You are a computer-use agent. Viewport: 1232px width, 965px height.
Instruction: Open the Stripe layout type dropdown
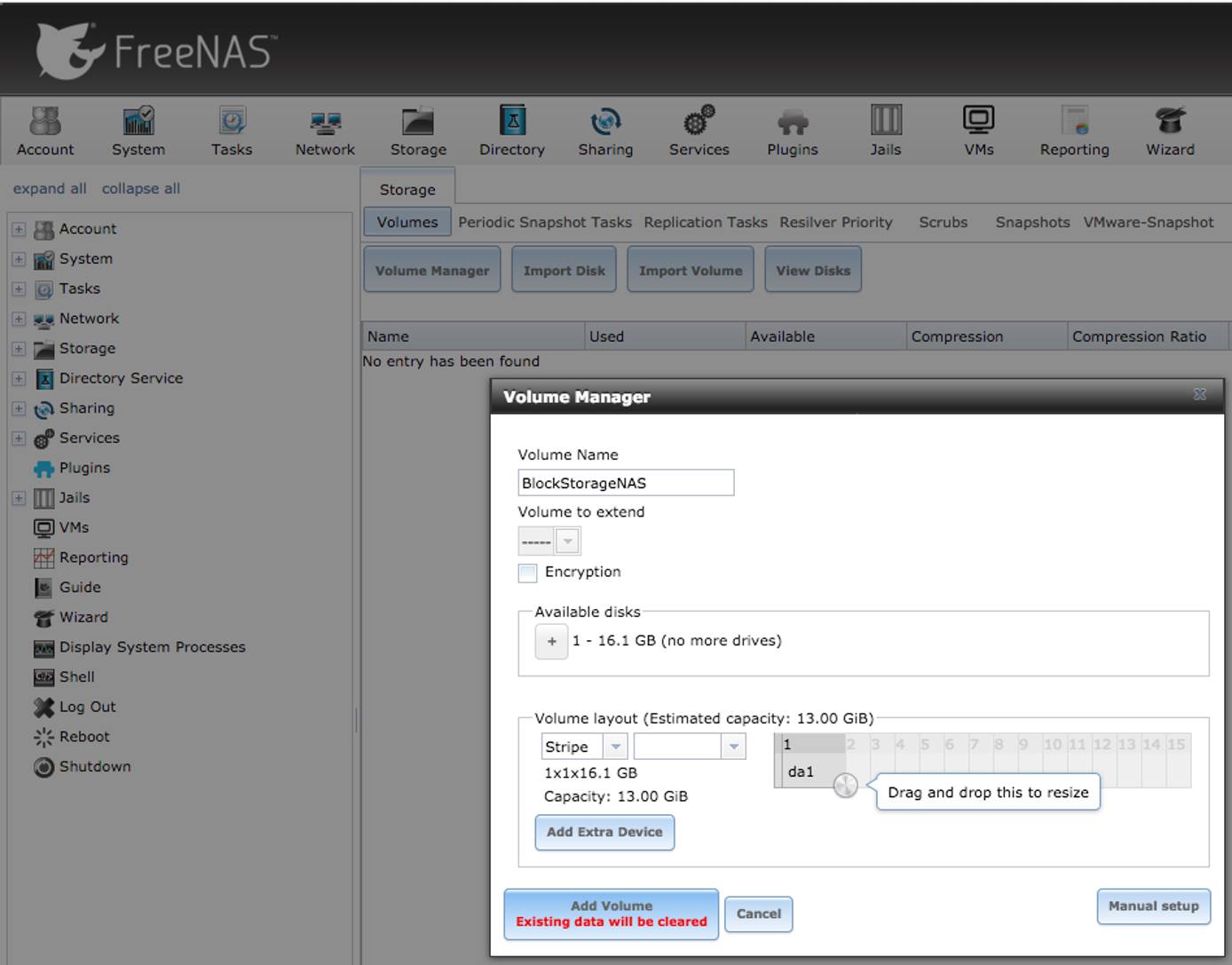coord(615,747)
